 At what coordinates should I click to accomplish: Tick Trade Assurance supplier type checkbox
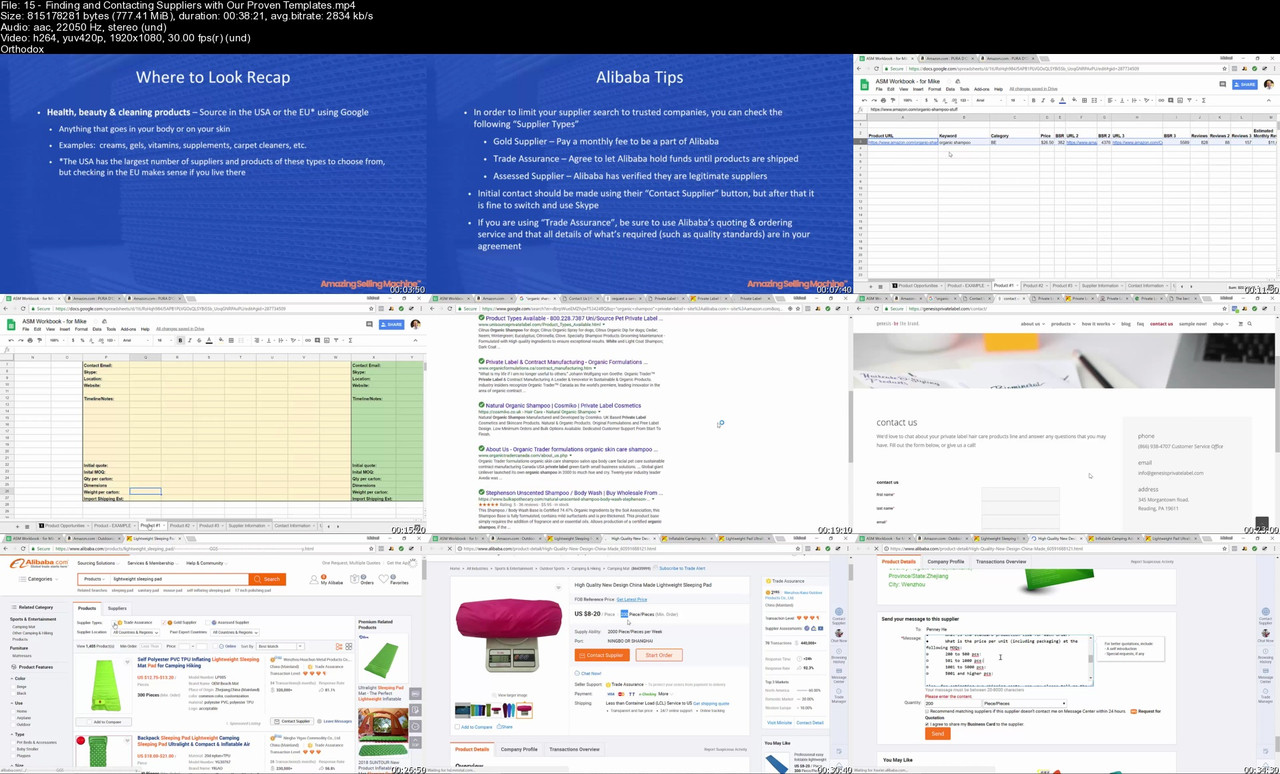click(114, 622)
